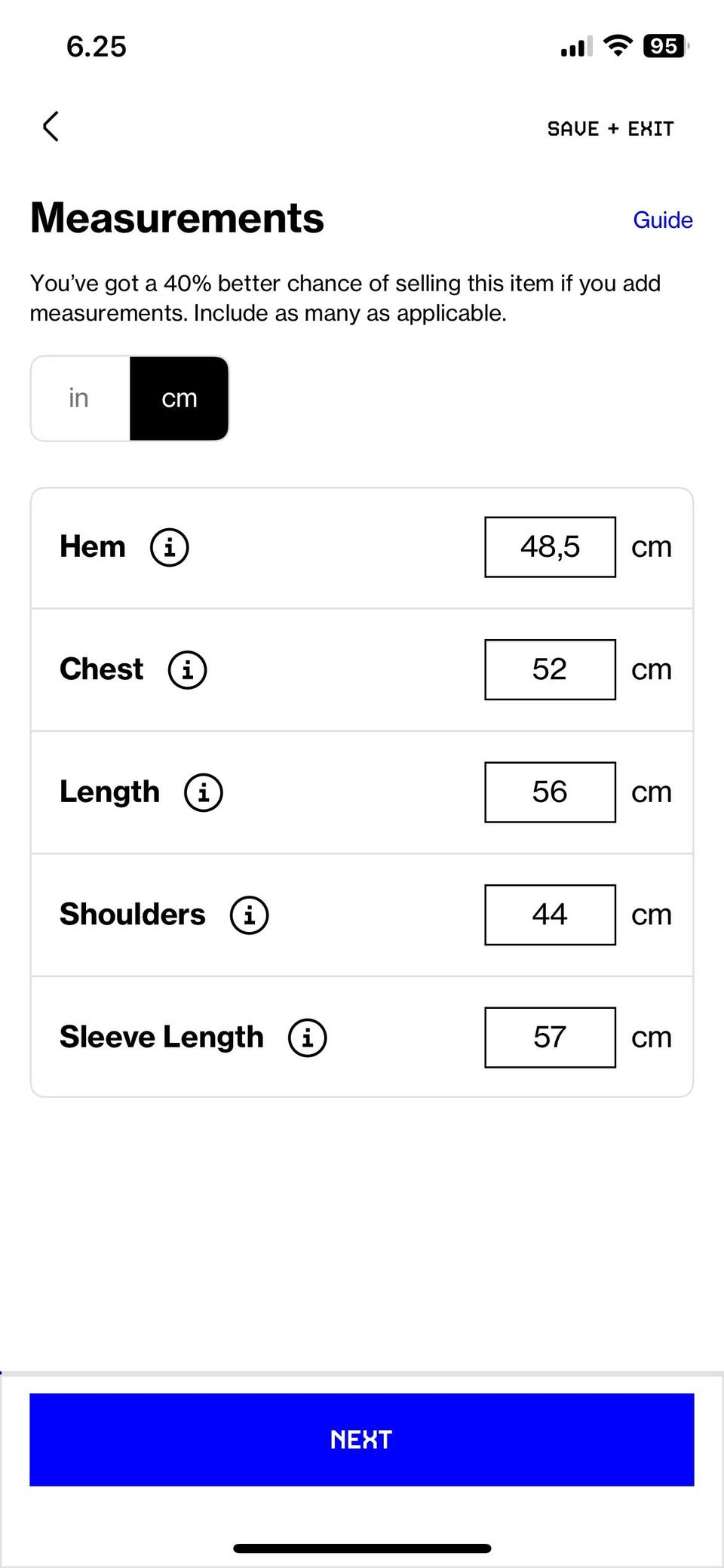The width and height of the screenshot is (724, 1568).
Task: Tap the battery indicator icon
Action: 665,47
